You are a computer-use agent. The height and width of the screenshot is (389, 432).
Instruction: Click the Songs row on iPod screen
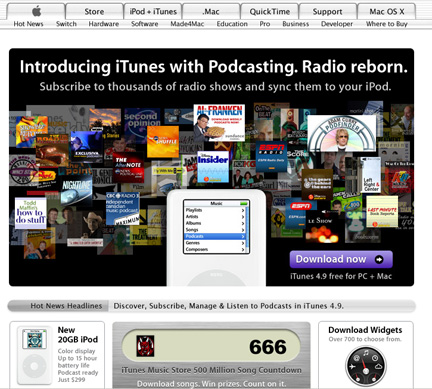216,230
